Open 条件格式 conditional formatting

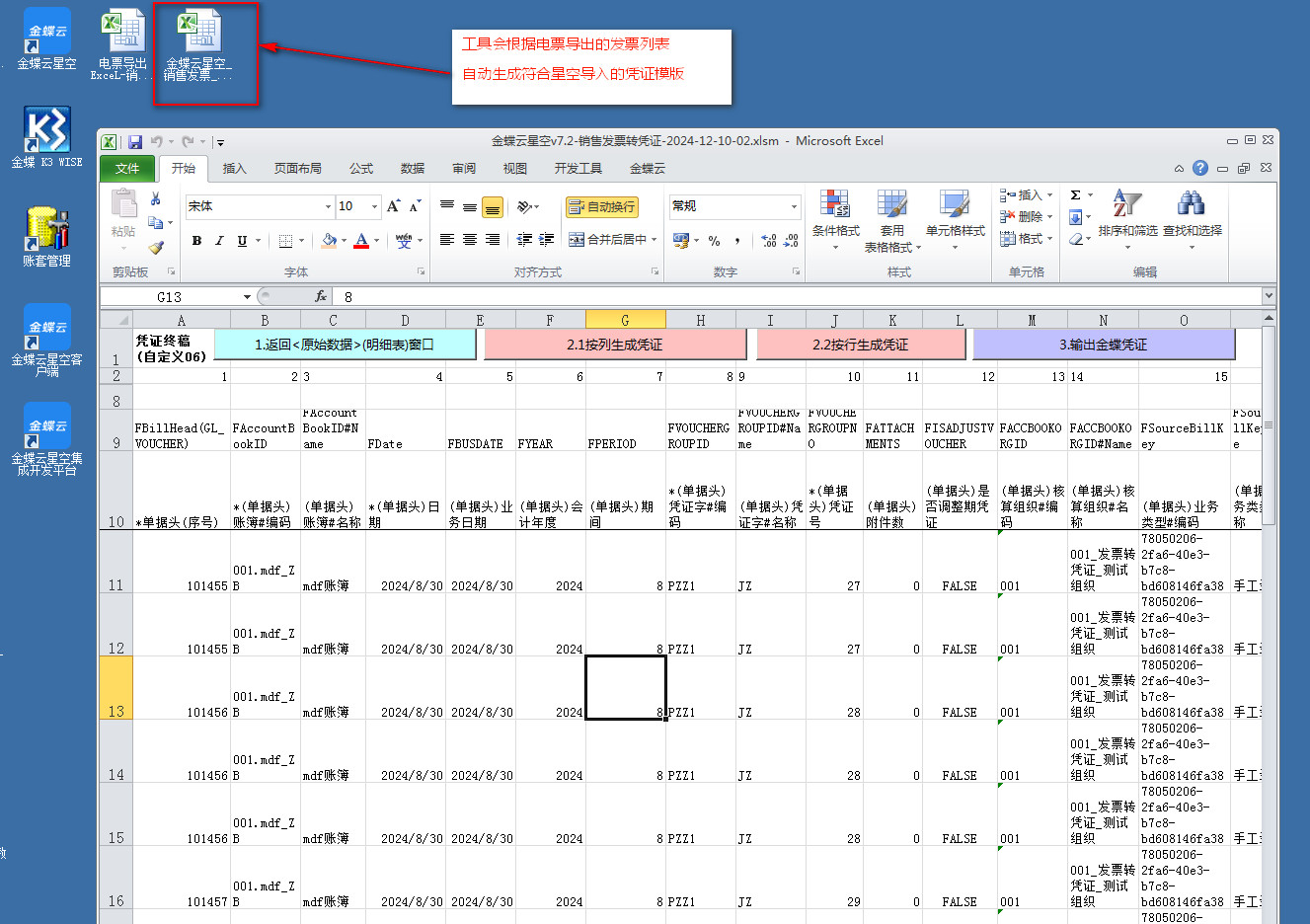[x=835, y=219]
